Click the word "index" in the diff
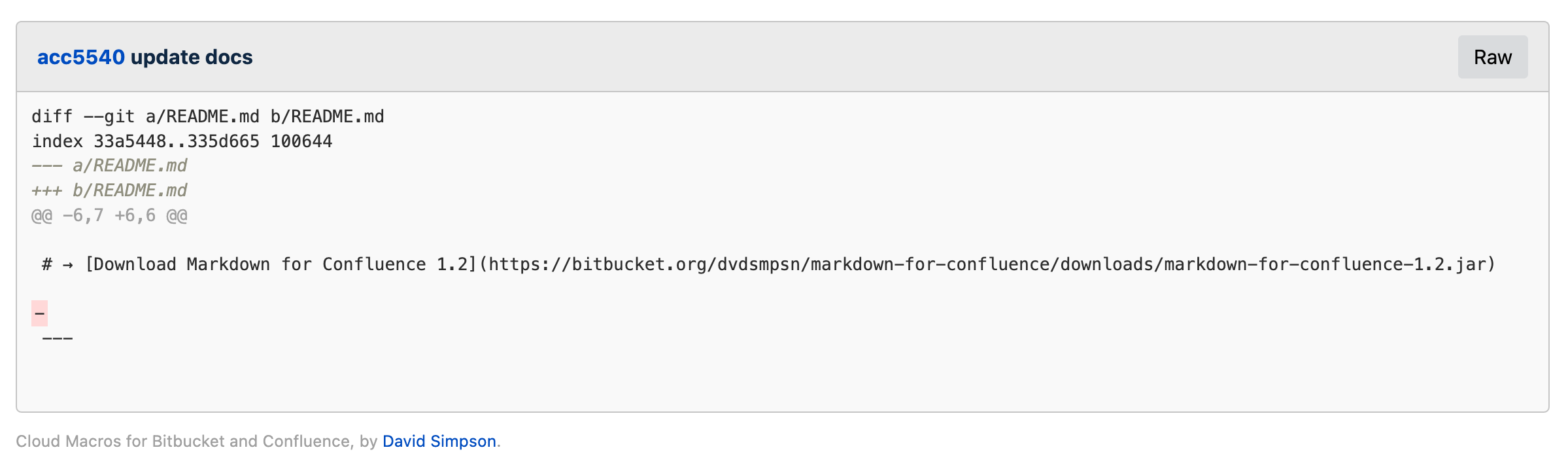 pyautogui.click(x=58, y=141)
